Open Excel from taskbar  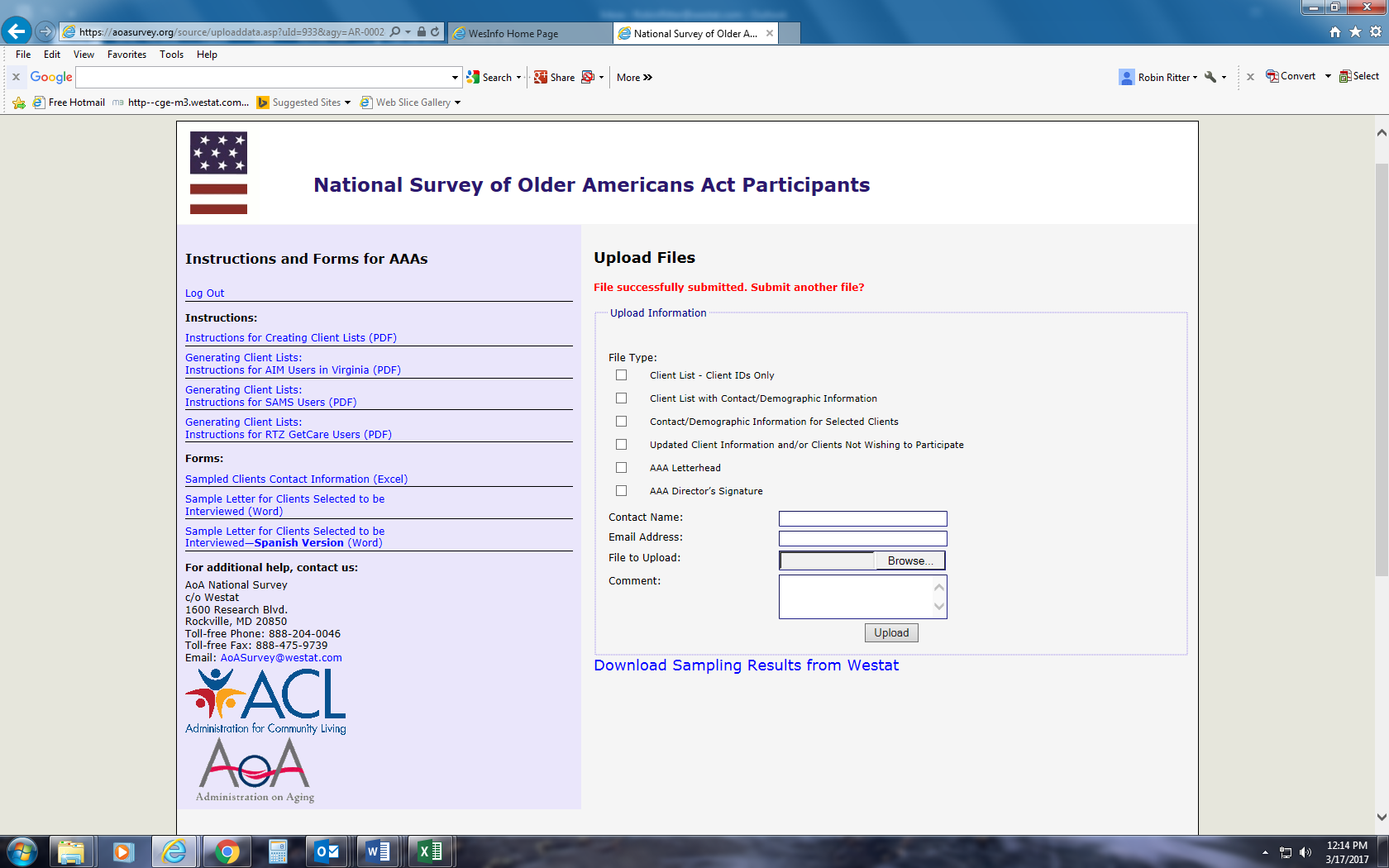coord(431,851)
